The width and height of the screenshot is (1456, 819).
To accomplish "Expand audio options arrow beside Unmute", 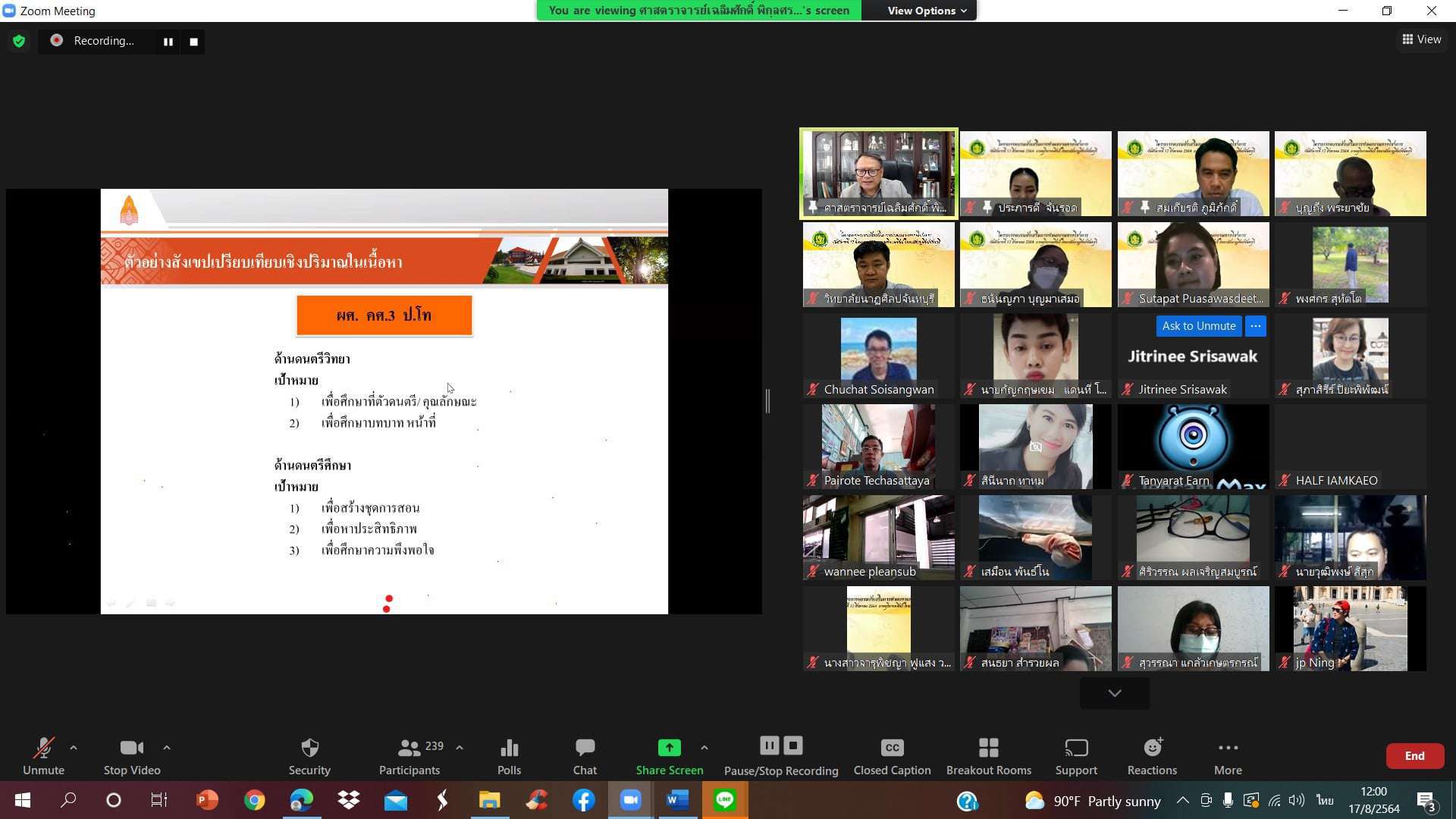I will [x=74, y=748].
